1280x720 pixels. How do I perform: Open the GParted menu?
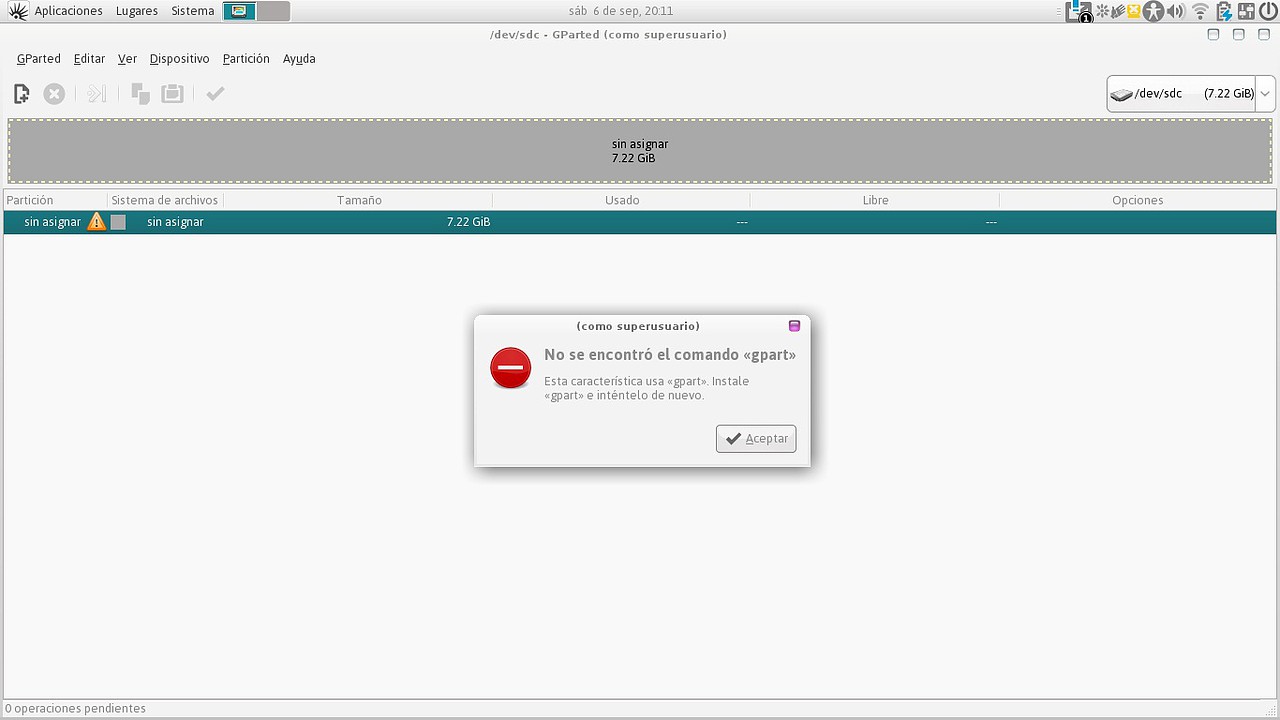click(x=39, y=59)
